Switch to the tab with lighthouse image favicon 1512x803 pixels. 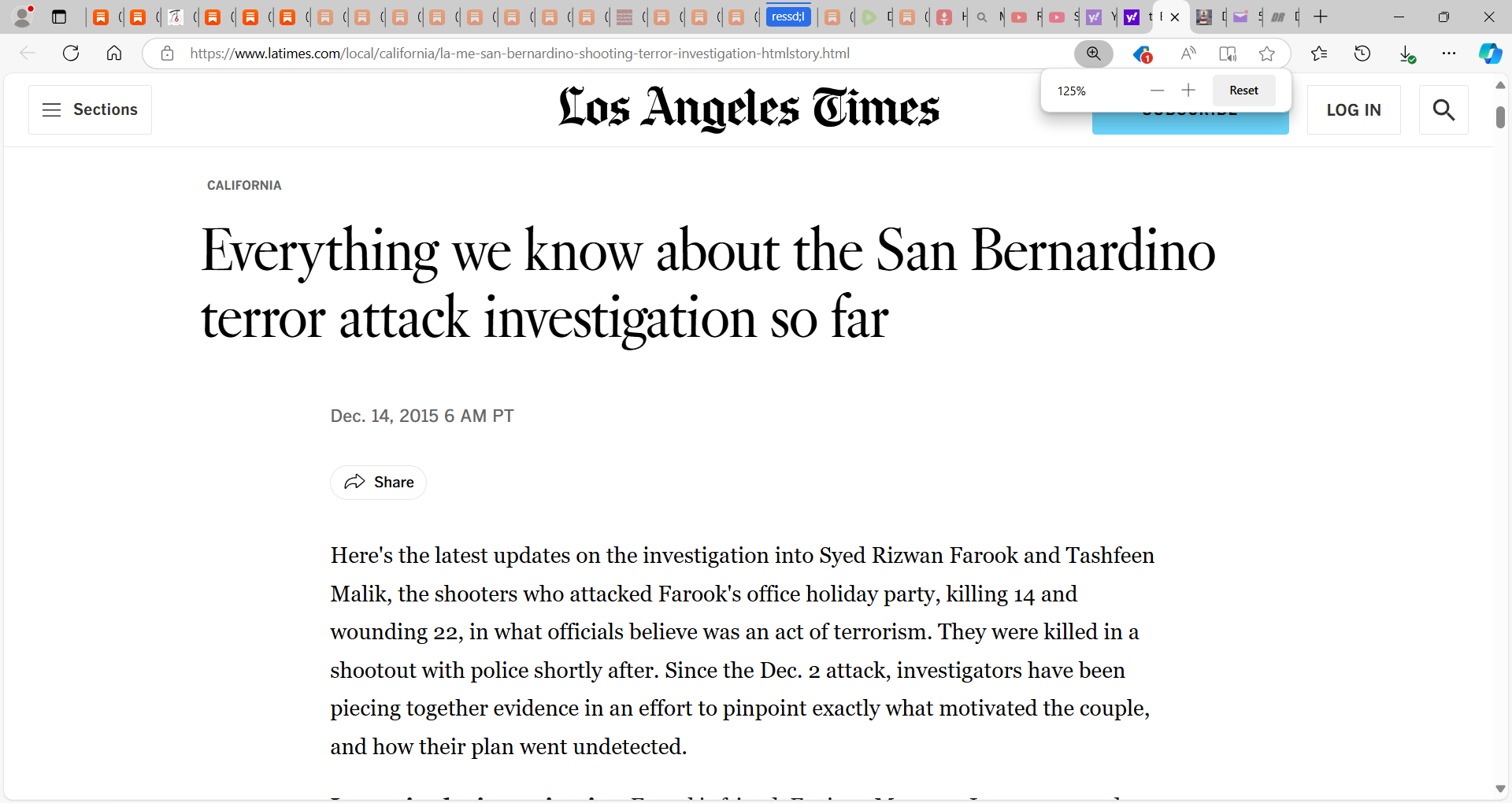pos(1203,17)
